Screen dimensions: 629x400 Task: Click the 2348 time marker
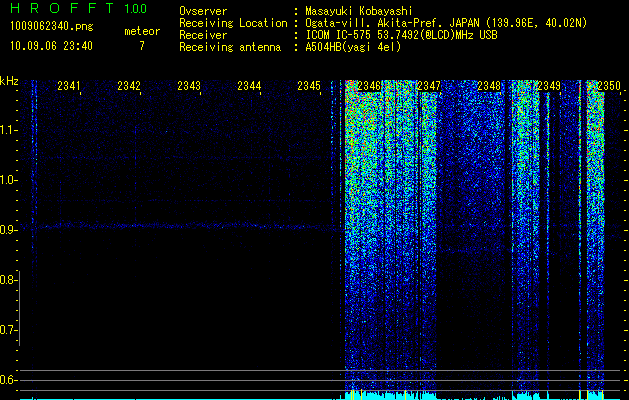(x=489, y=86)
